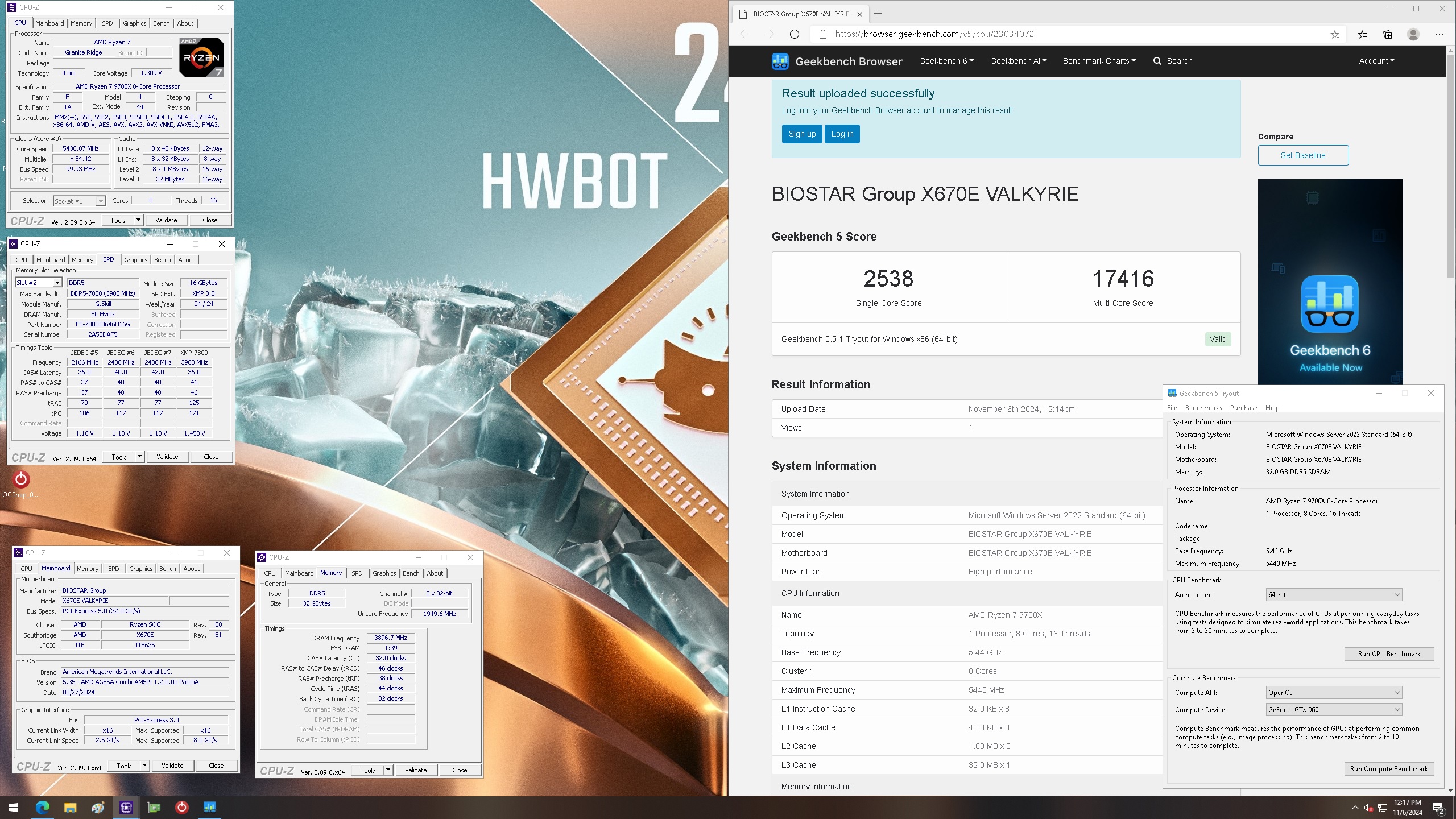Expand Geekbench 6 navbar dropdown
The image size is (1456, 819).
(x=946, y=61)
